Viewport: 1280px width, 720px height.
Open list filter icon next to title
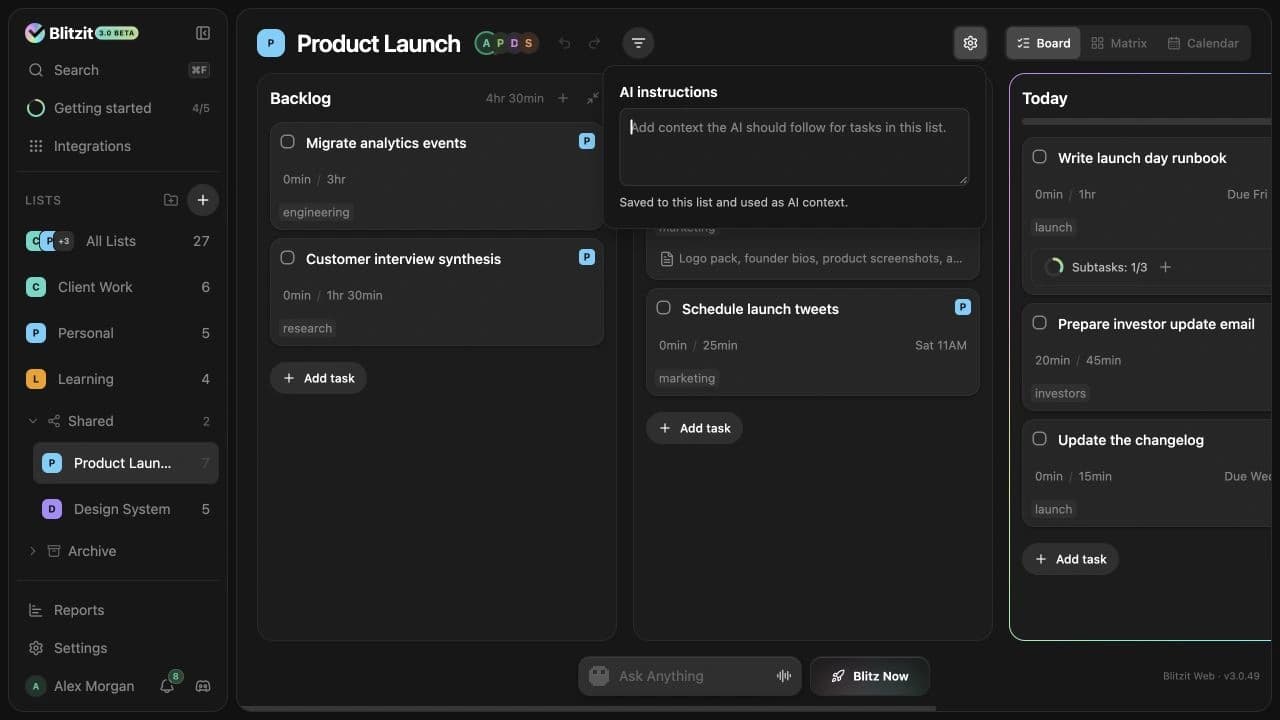638,43
